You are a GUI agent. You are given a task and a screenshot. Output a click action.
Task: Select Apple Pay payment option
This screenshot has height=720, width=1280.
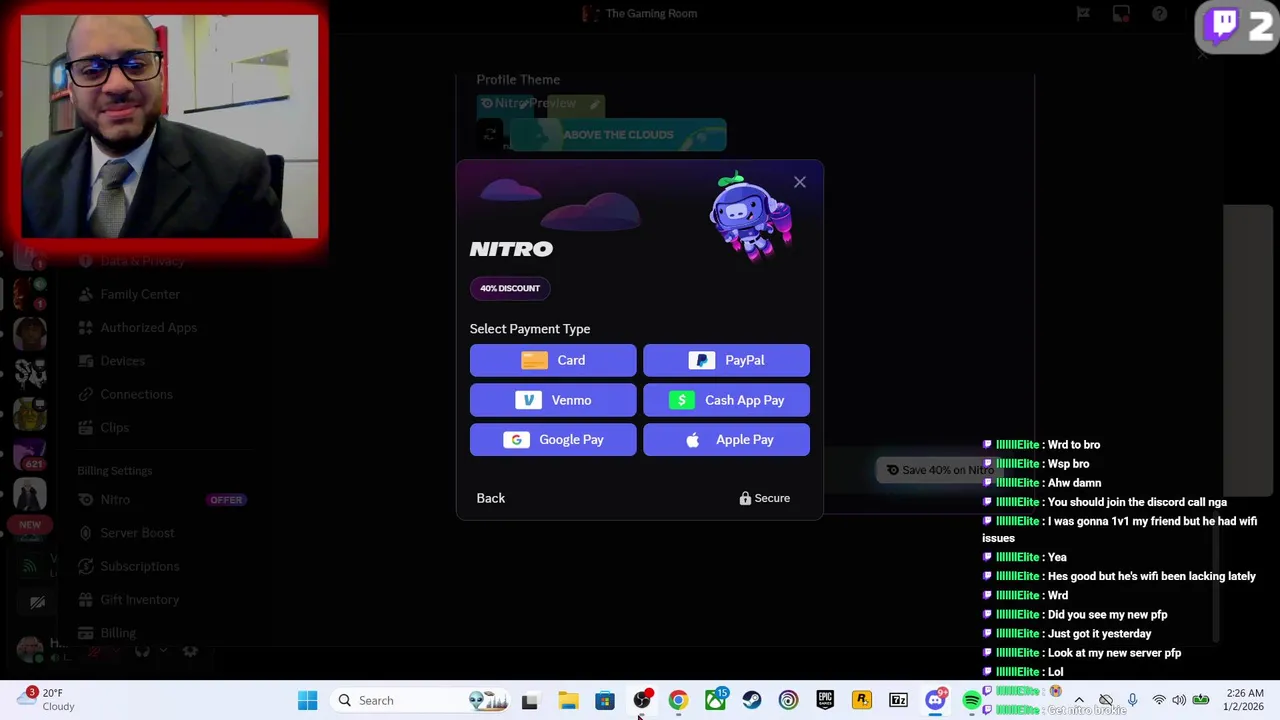click(726, 440)
